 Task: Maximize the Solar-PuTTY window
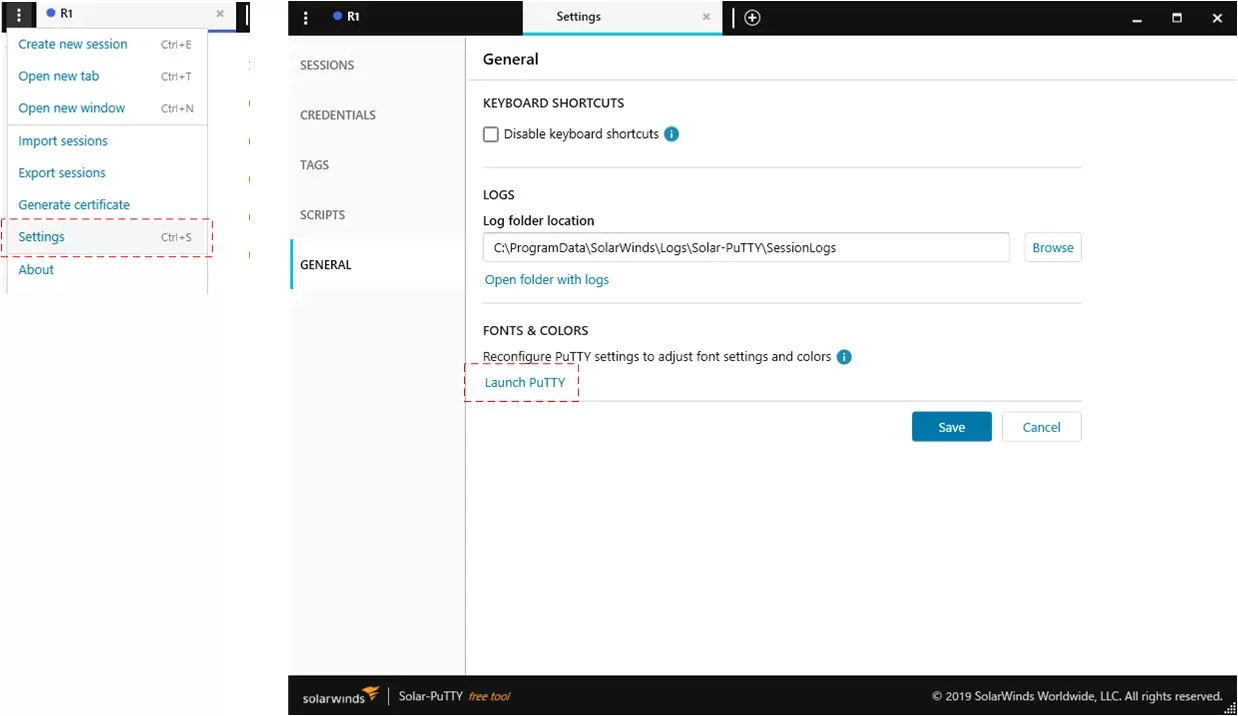[1177, 18]
